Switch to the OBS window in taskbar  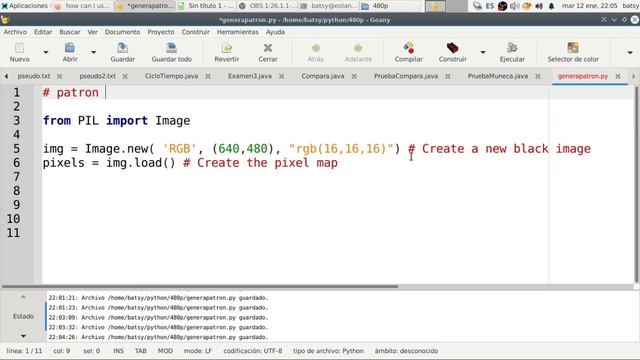click(x=267, y=6)
